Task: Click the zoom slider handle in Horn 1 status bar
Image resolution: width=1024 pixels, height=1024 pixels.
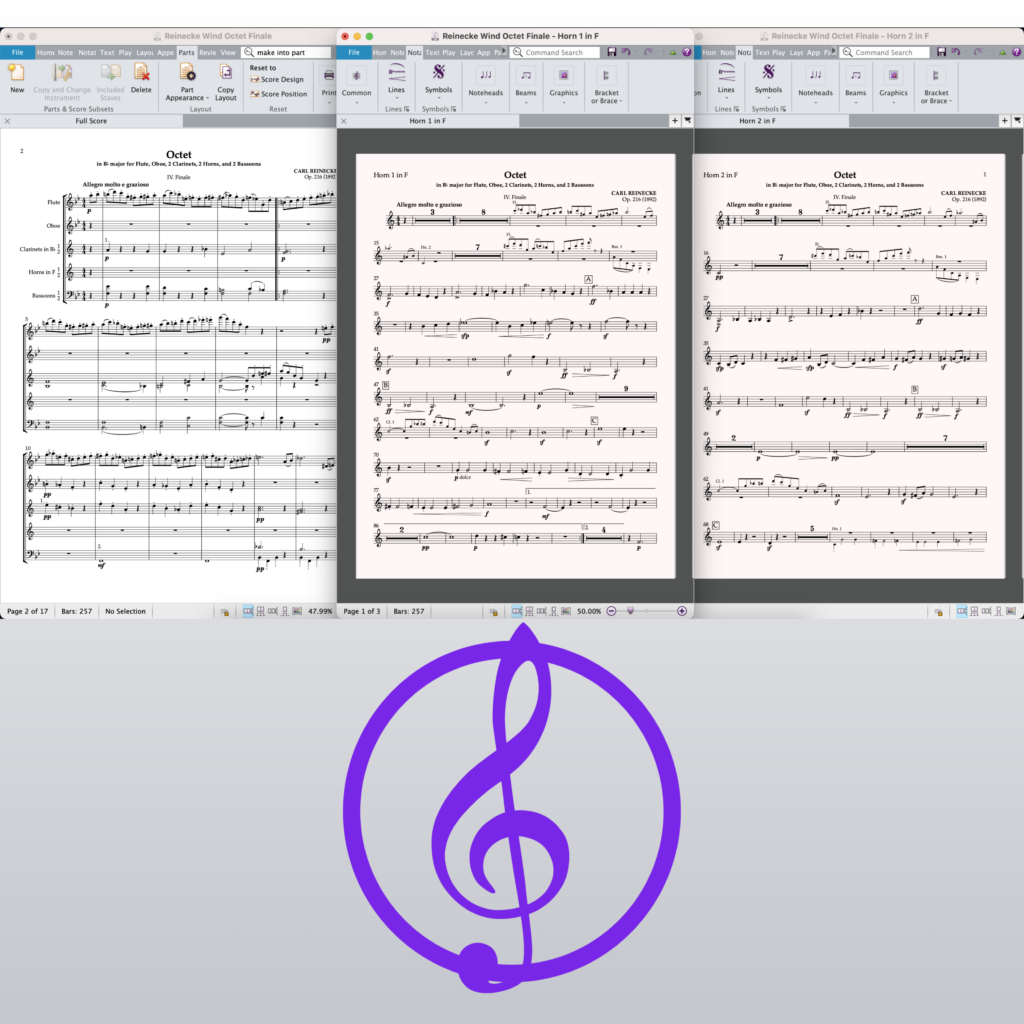Action: tap(630, 611)
